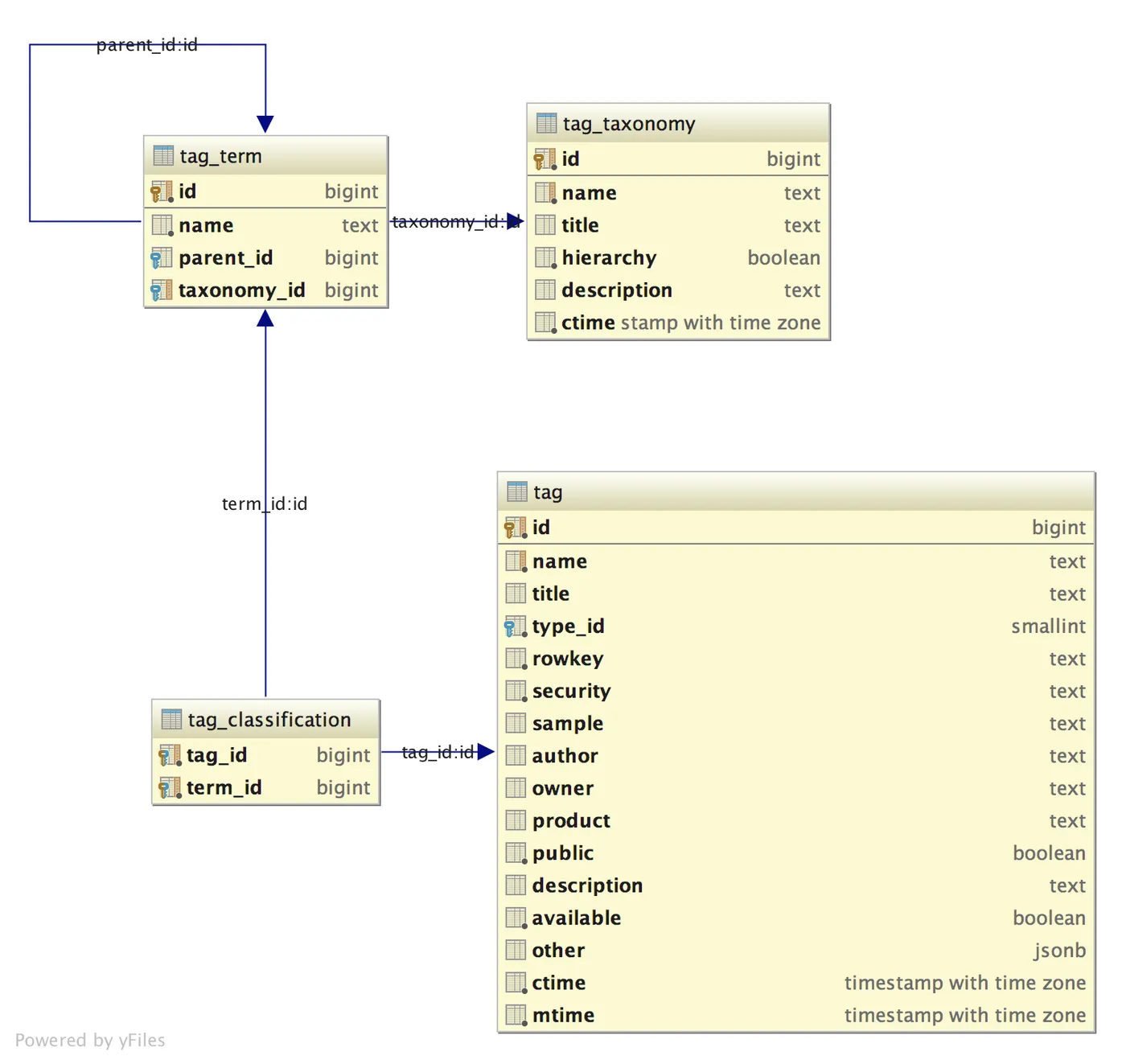The image size is (1126, 1064).
Task: Click column icon beside author
Action: point(516,755)
